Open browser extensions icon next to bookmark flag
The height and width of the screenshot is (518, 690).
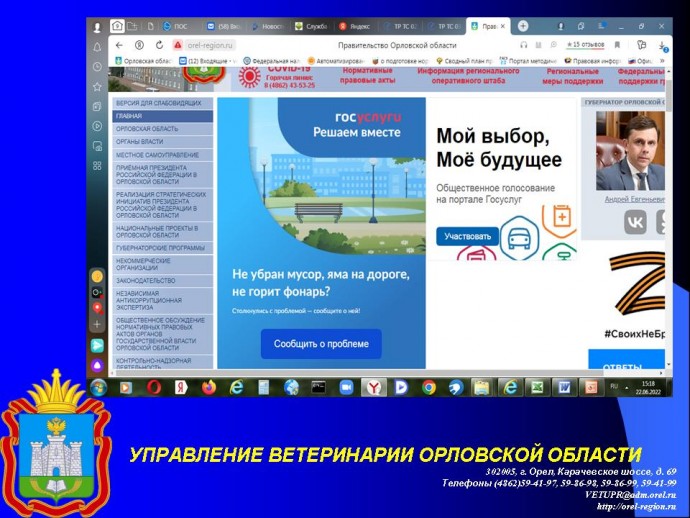click(x=642, y=45)
